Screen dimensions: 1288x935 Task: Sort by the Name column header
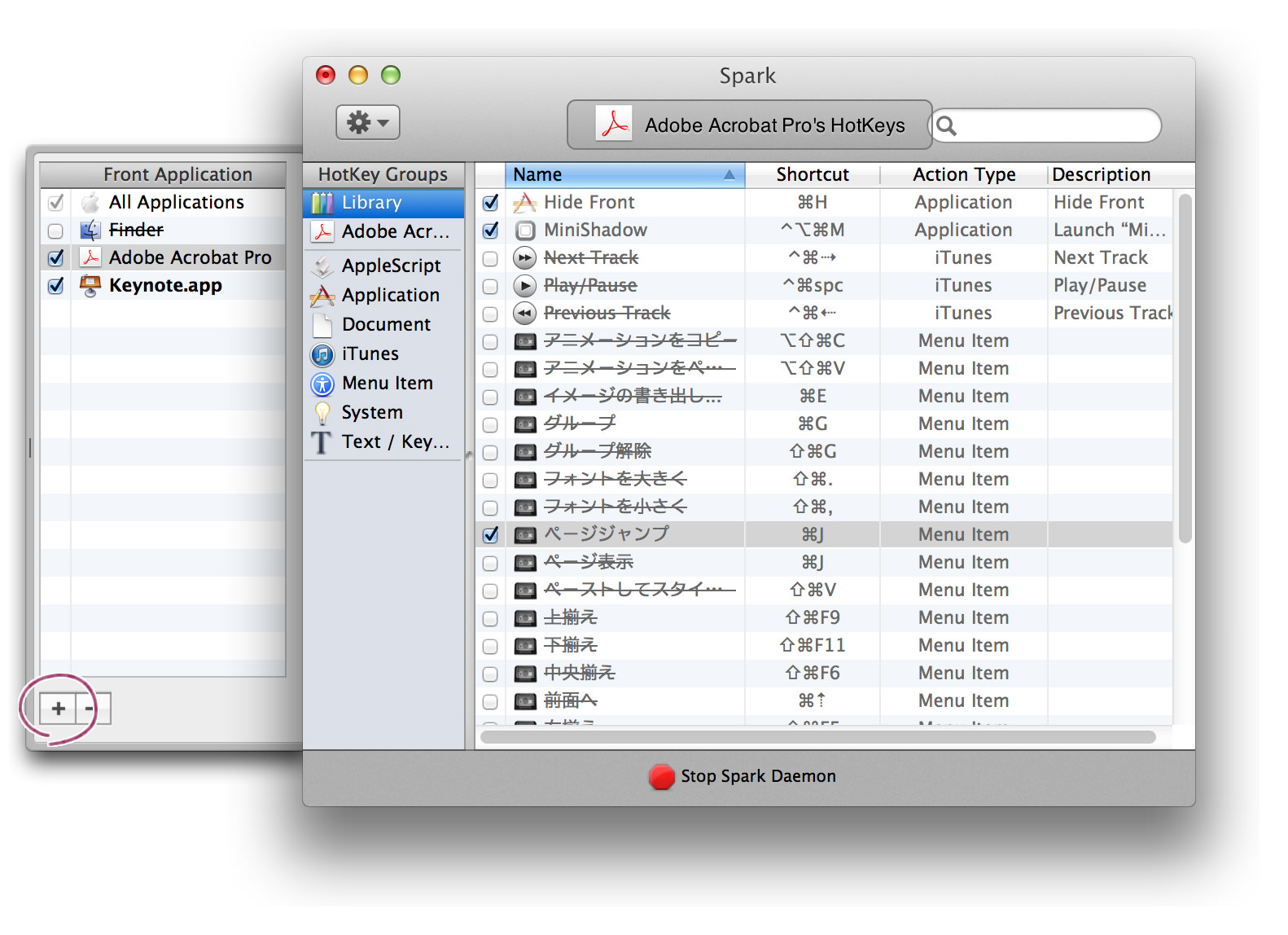click(624, 175)
